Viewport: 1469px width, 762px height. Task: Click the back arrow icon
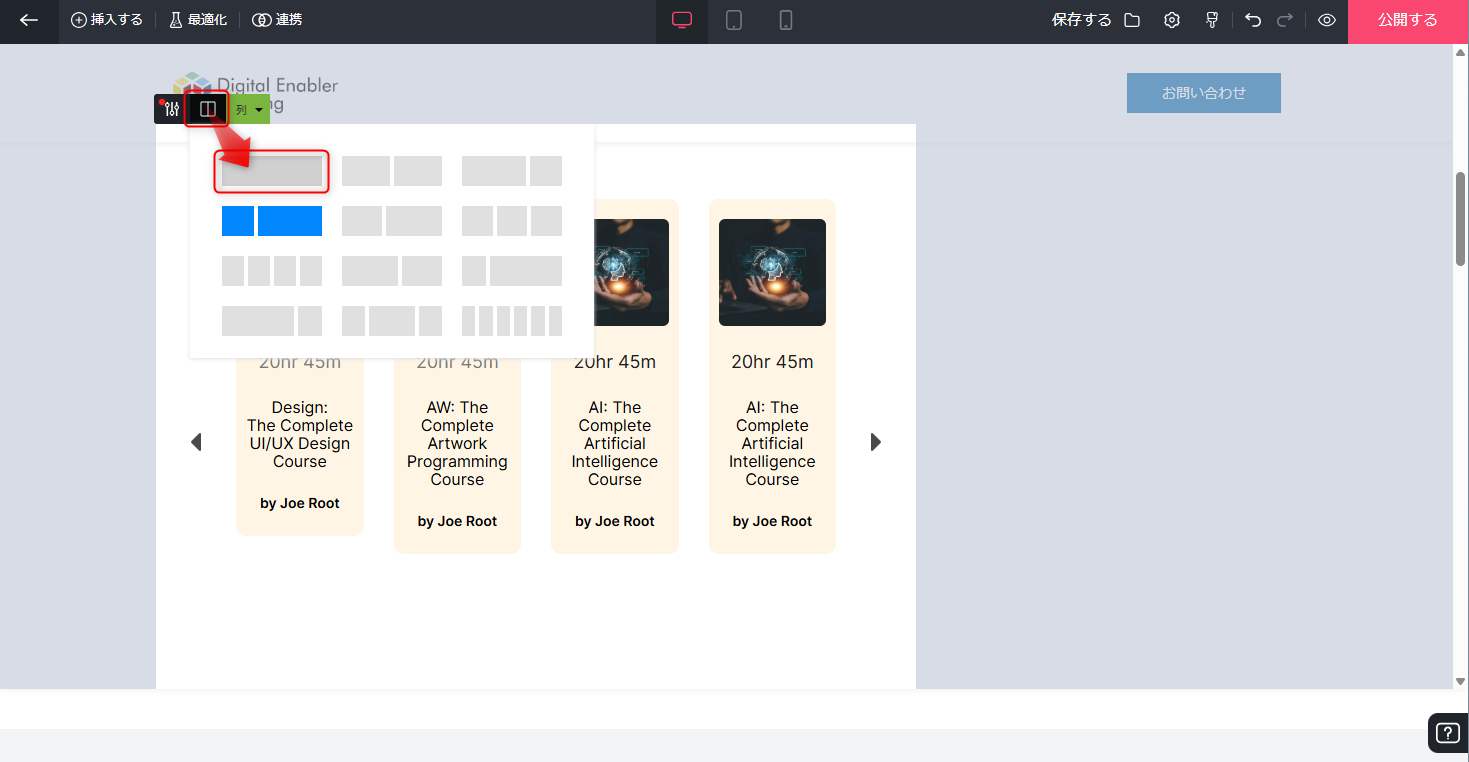click(x=29, y=21)
